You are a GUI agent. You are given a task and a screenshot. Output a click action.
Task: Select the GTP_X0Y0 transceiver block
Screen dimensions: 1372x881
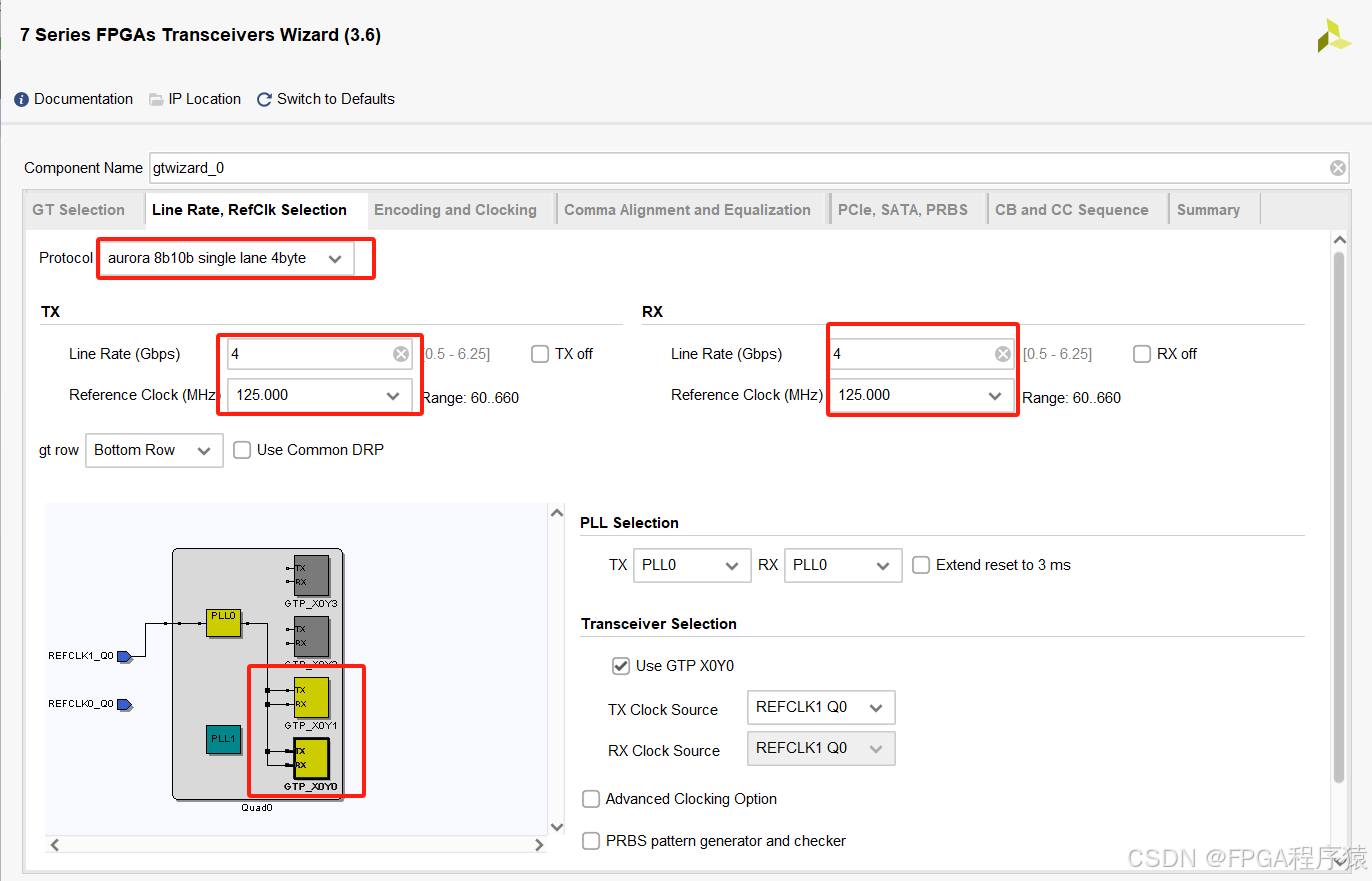pyautogui.click(x=311, y=759)
